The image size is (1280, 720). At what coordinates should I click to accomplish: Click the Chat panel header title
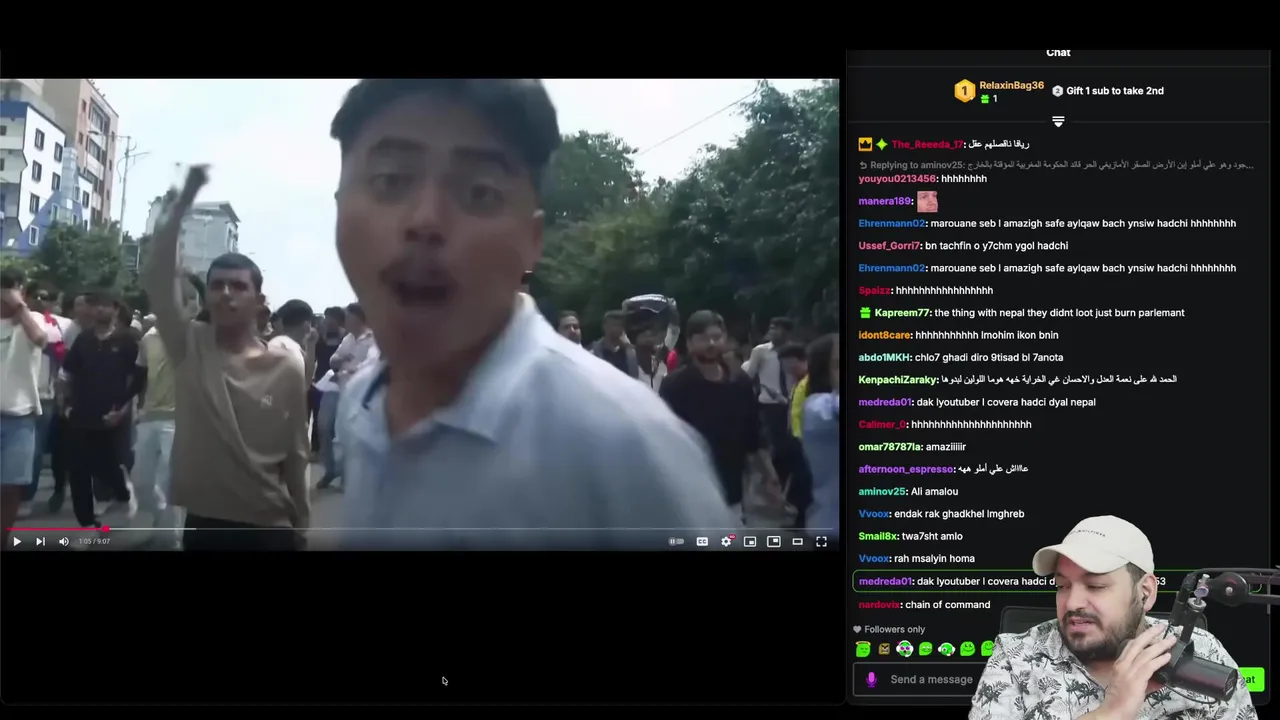1058,52
